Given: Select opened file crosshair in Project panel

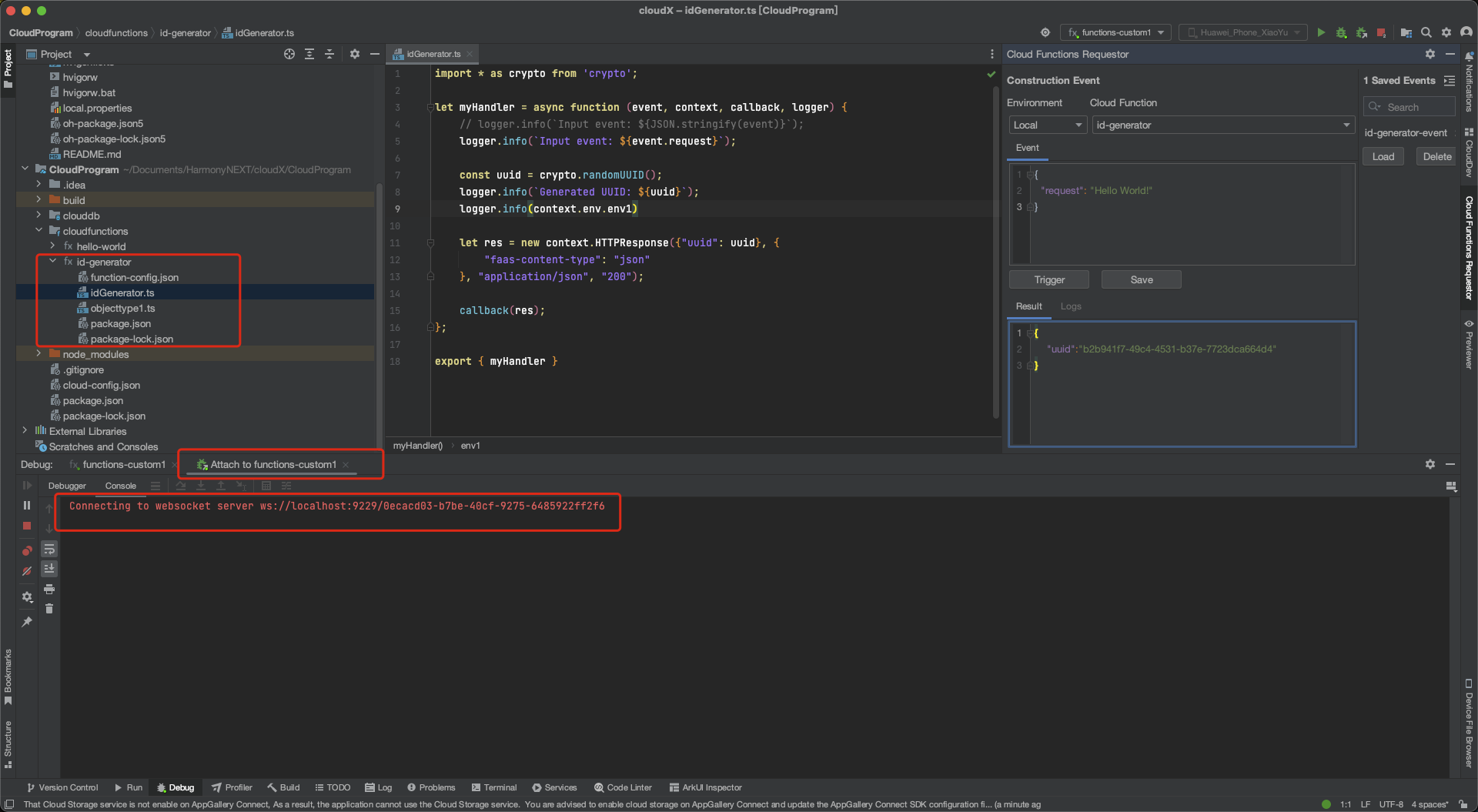Looking at the screenshot, I should tap(289, 54).
